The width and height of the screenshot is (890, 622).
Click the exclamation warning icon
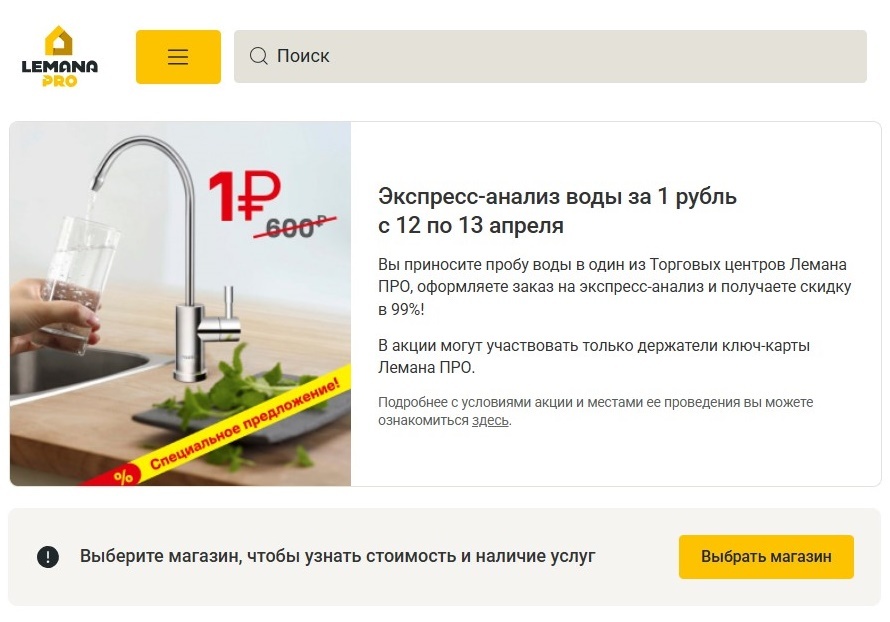point(48,557)
